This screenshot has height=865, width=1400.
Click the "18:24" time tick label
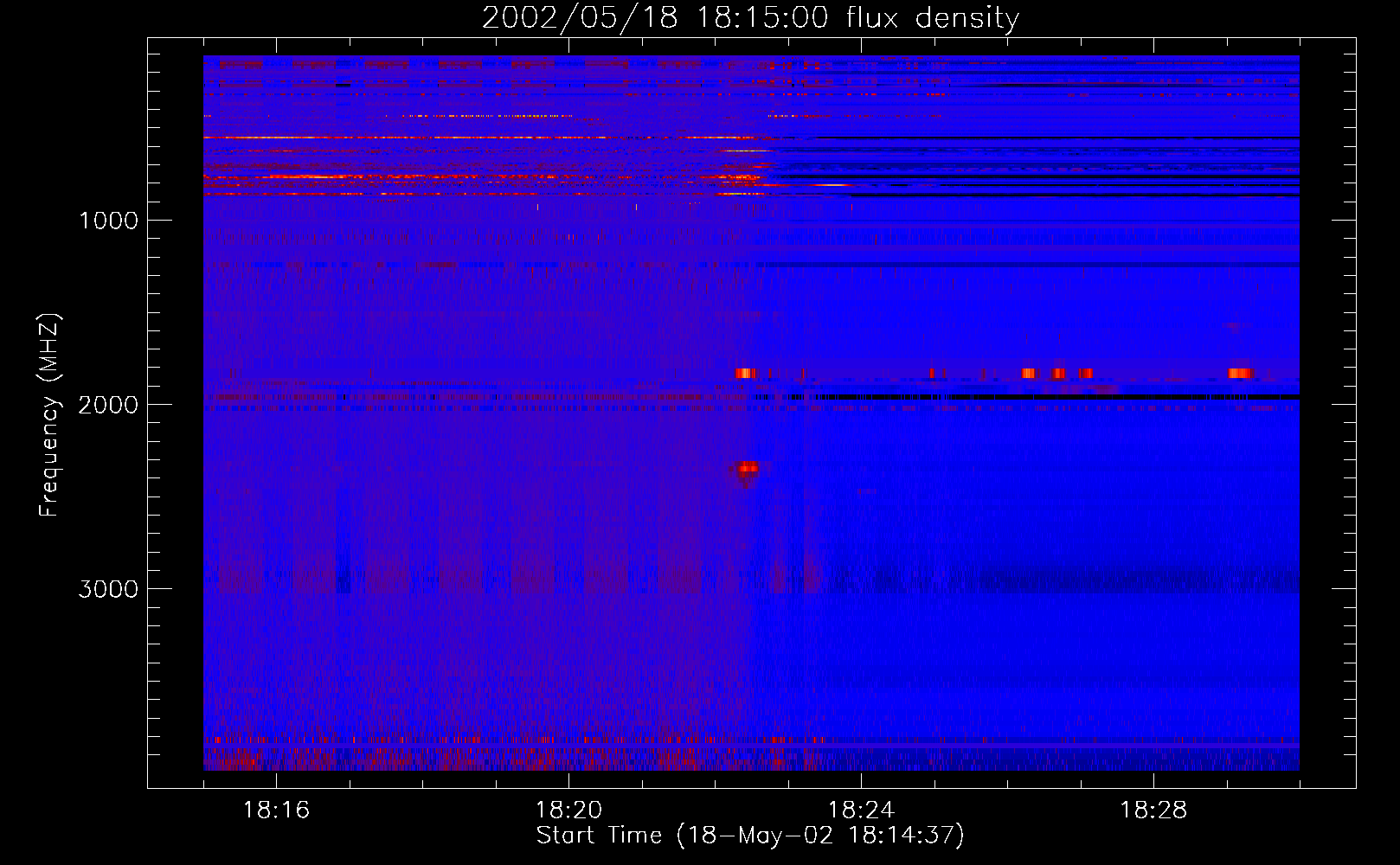[861, 811]
